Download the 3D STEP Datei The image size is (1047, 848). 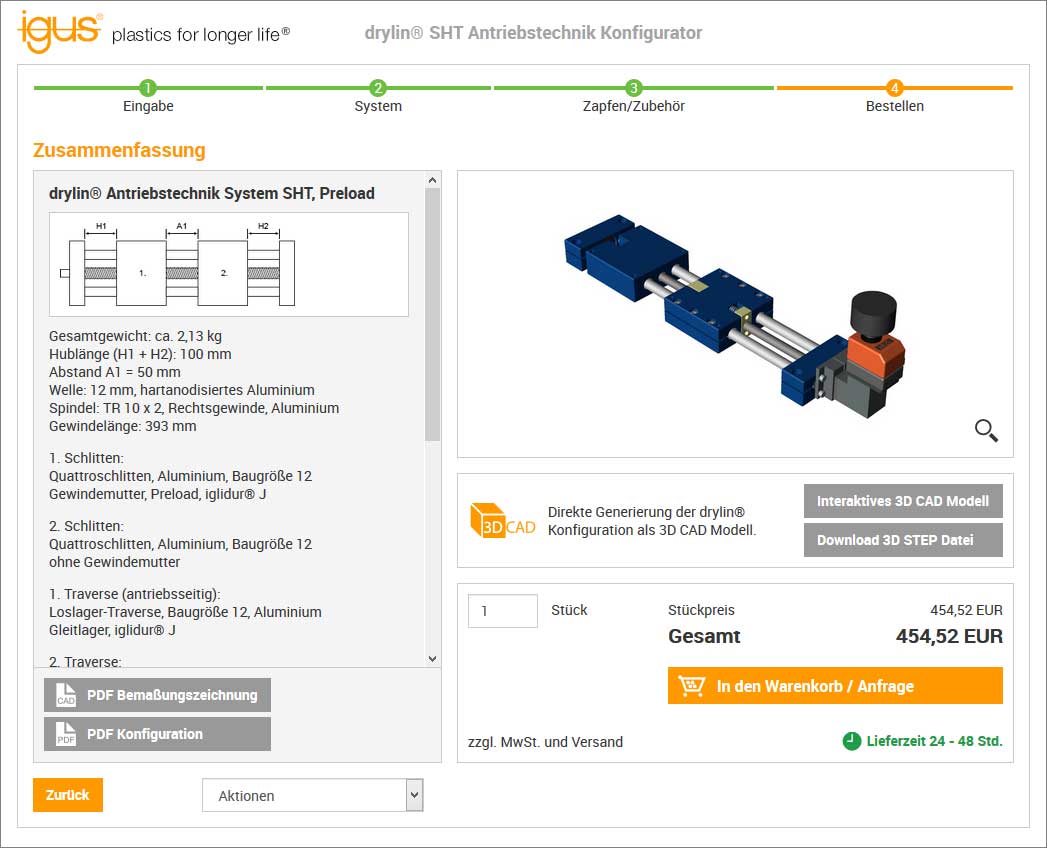(902, 540)
